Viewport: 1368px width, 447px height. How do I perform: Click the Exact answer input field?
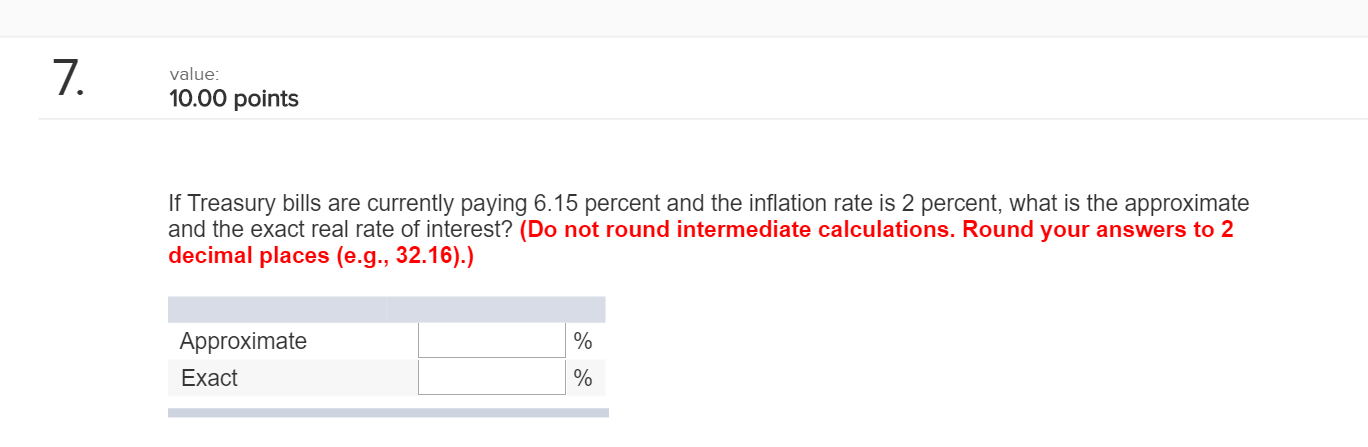[491, 378]
